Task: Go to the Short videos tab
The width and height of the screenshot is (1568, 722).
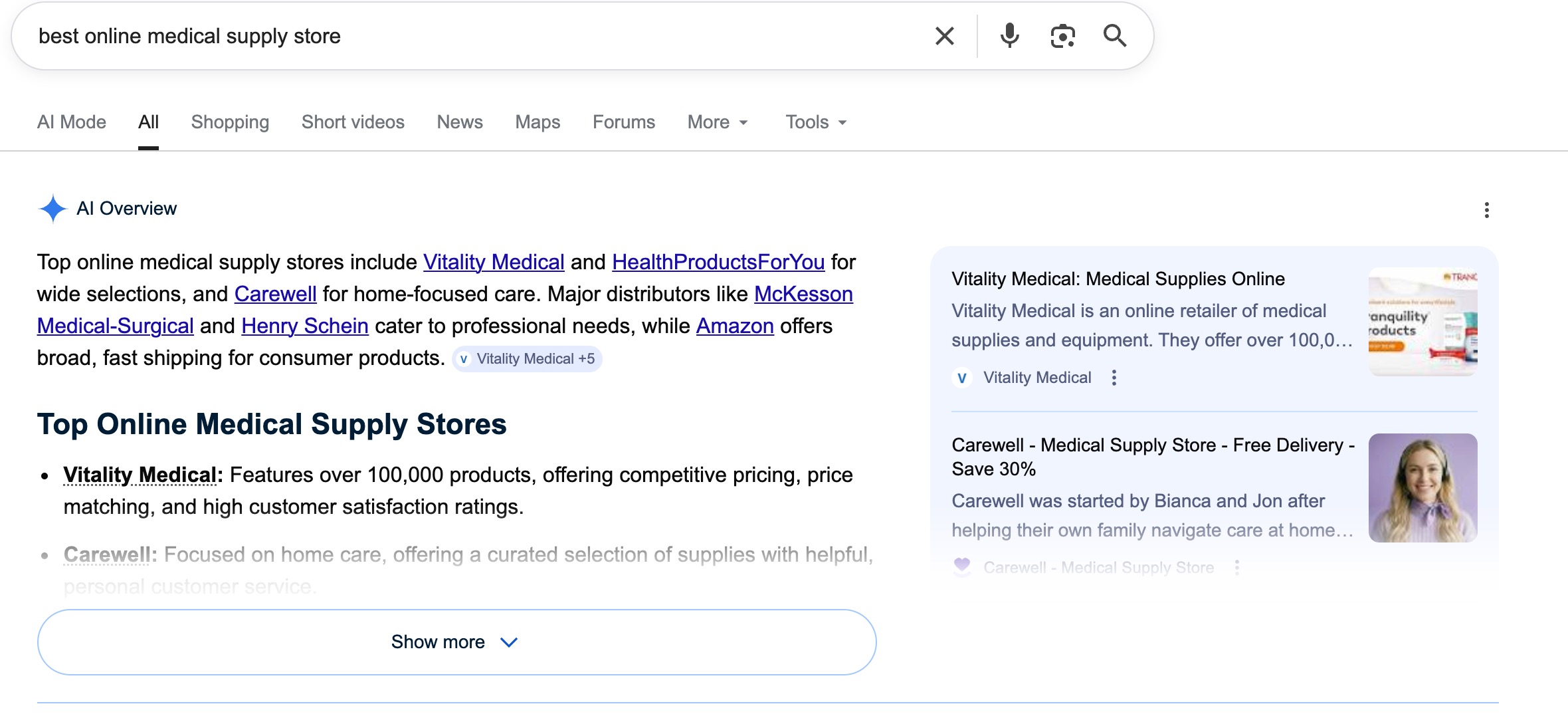Action: point(353,122)
